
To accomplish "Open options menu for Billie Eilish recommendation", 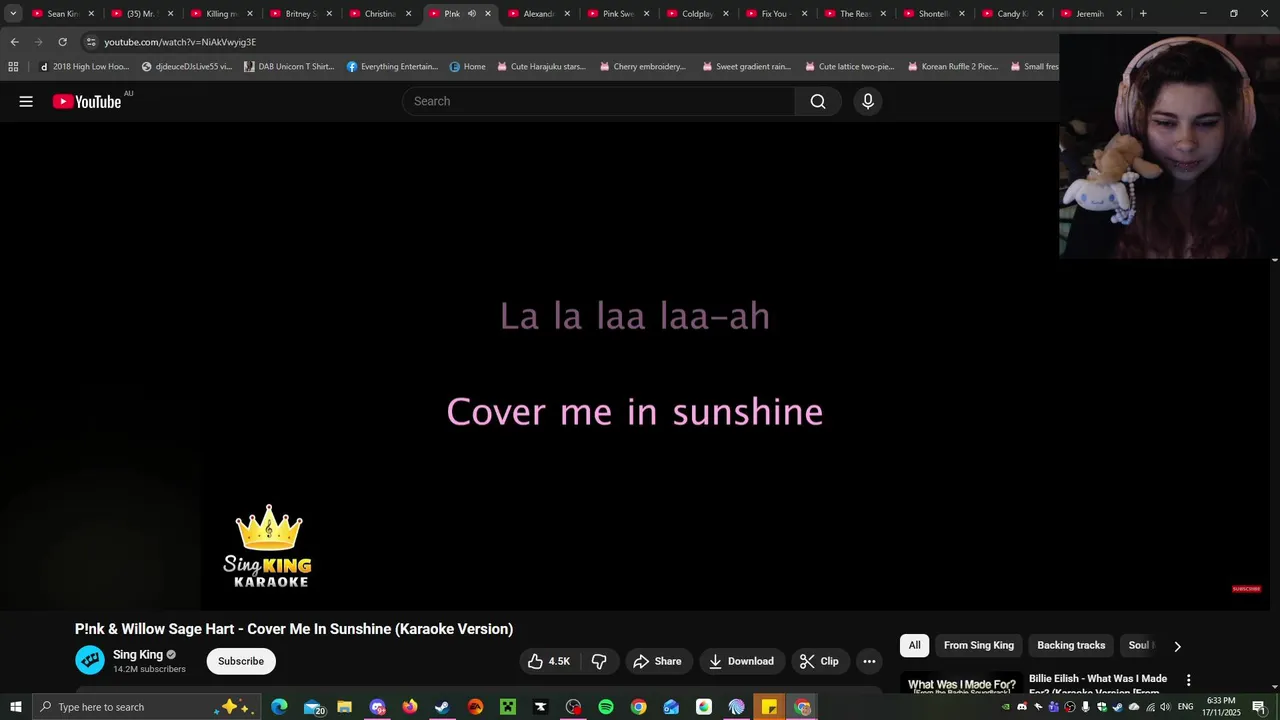I will [x=1188, y=680].
